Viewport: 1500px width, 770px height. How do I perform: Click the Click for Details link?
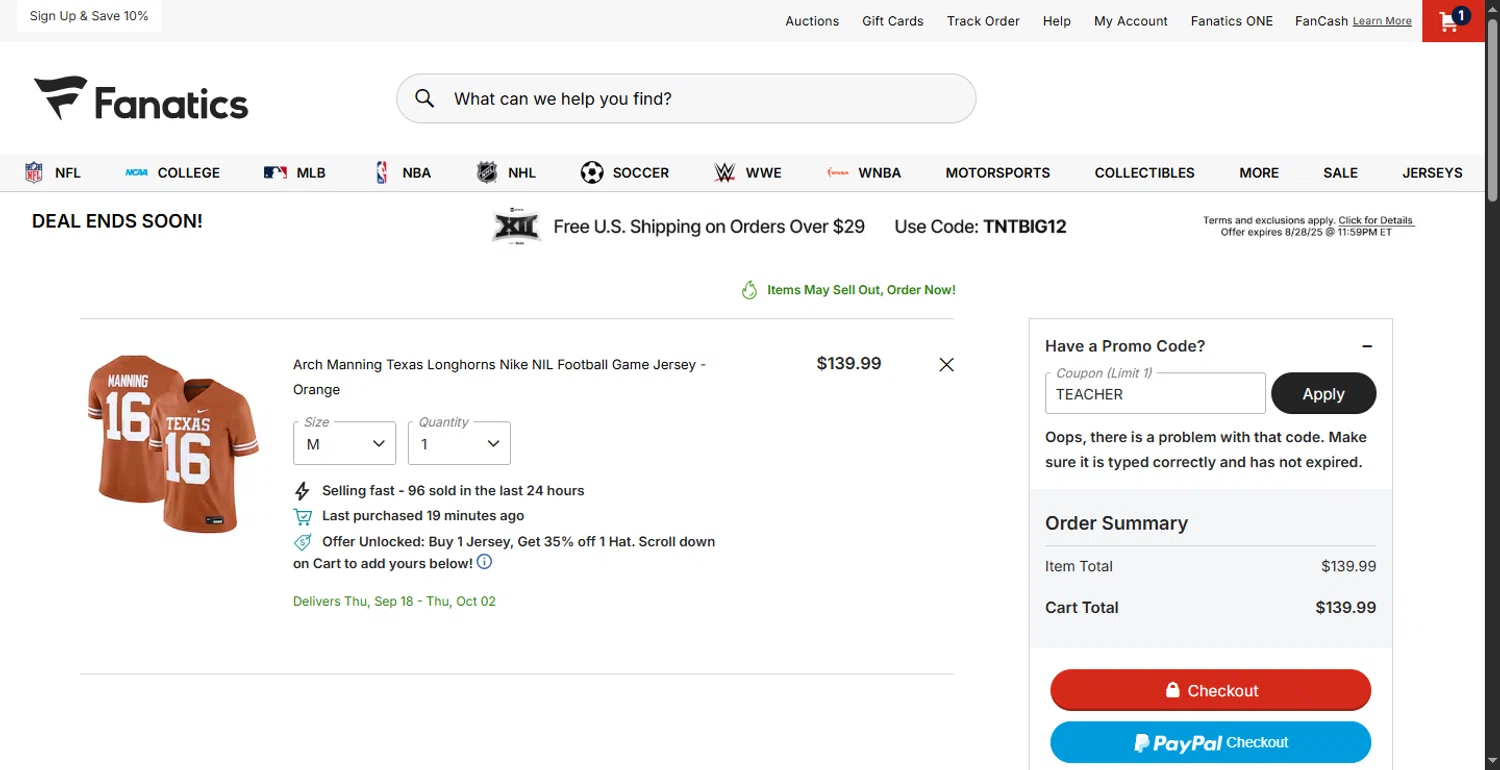1376,220
